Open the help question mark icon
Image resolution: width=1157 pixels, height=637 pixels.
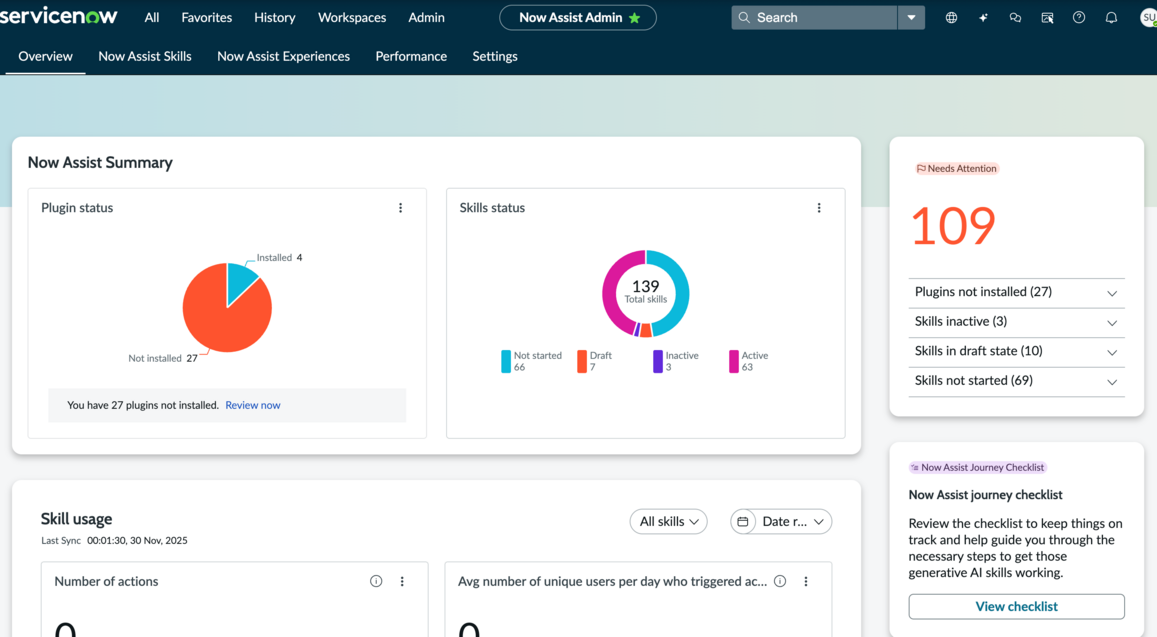pos(1079,18)
